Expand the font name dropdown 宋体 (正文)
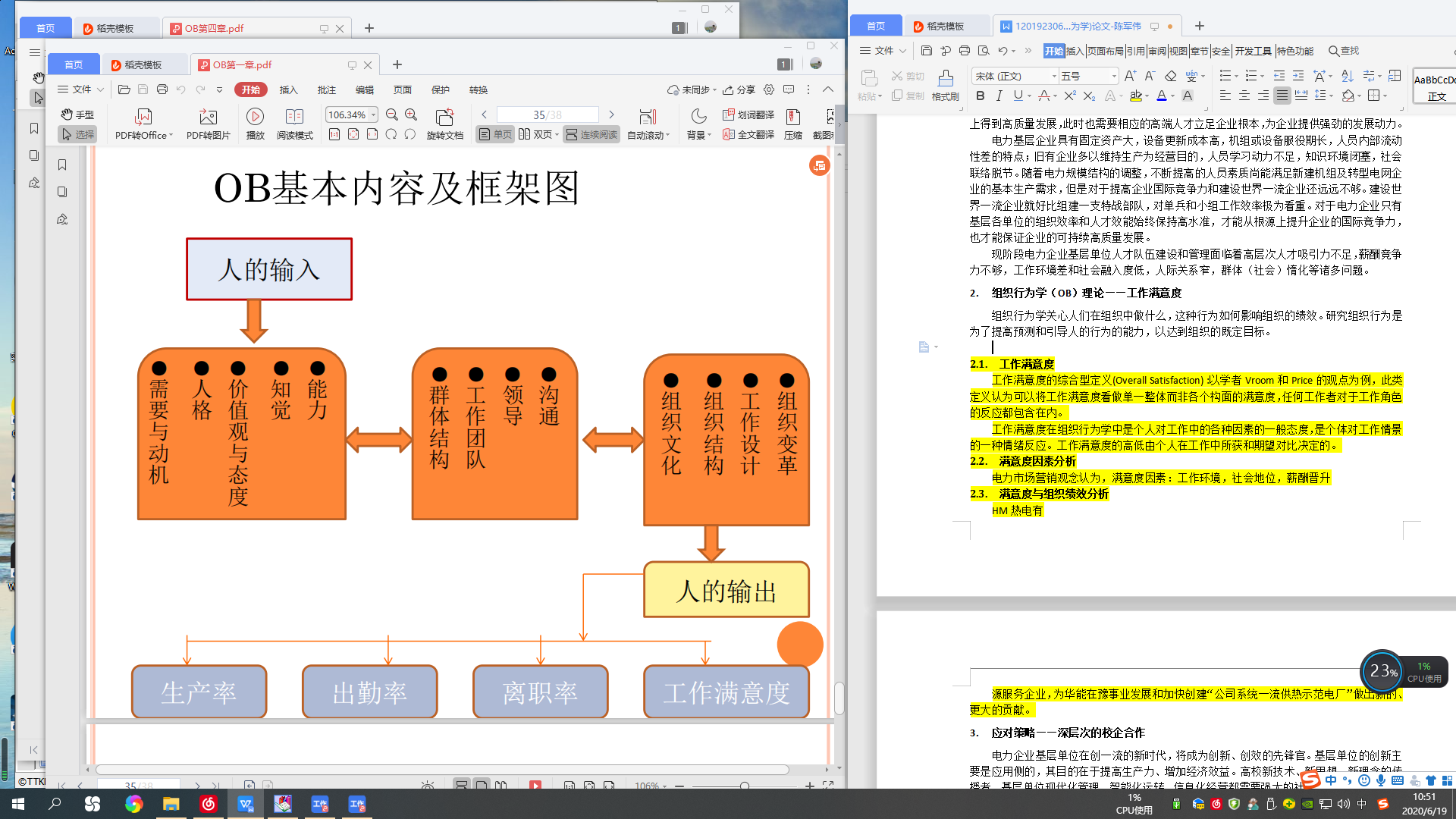 [x=1054, y=76]
